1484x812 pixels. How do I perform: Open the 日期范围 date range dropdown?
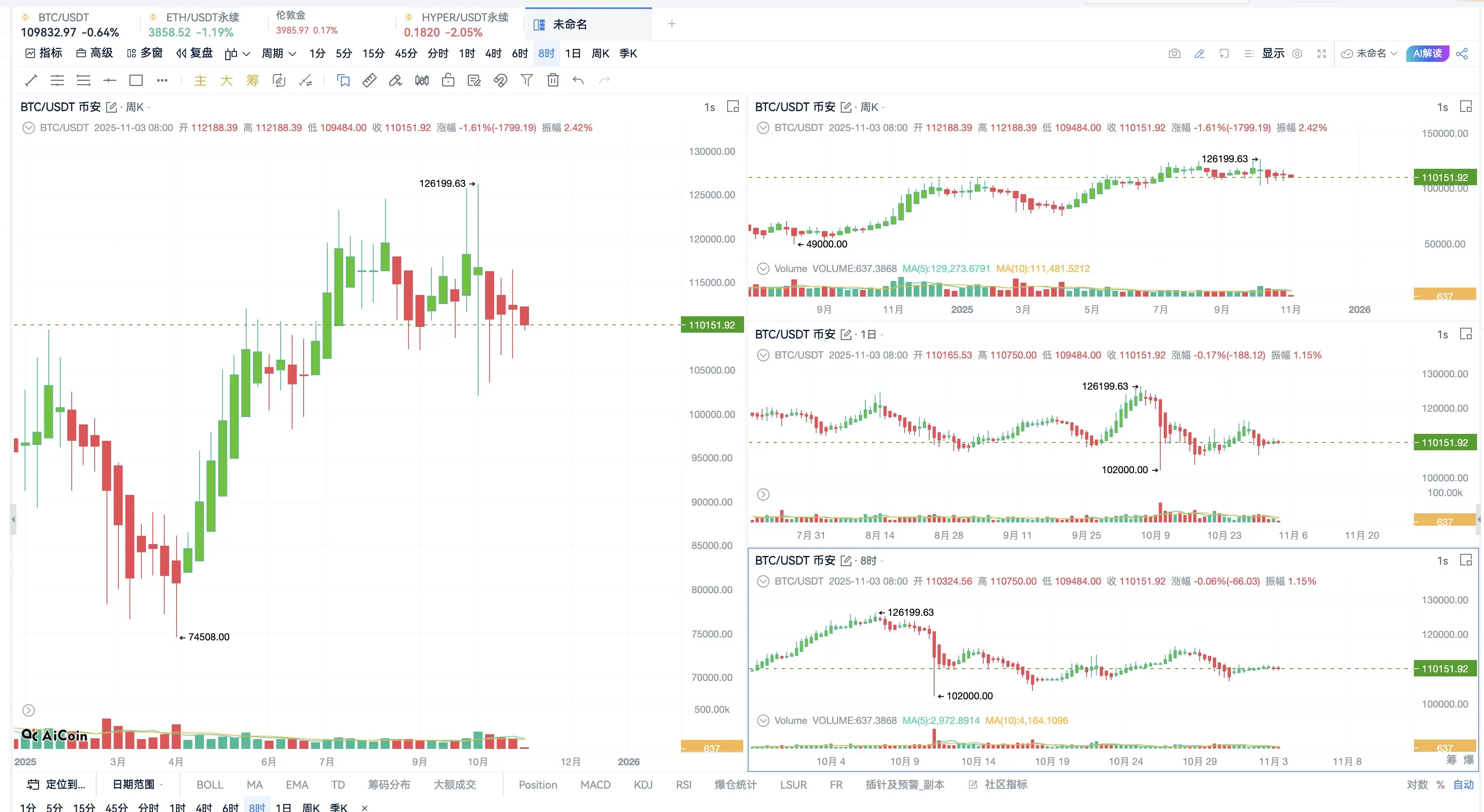click(138, 785)
